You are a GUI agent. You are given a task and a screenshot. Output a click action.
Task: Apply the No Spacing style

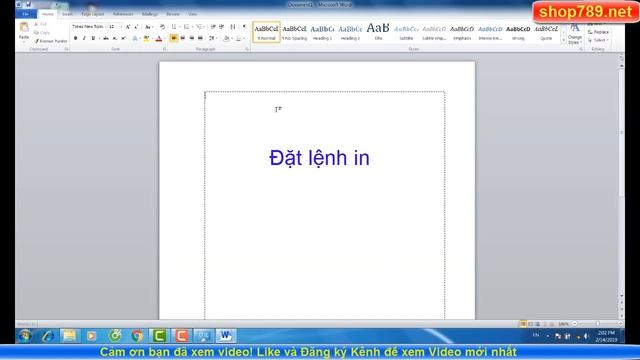point(294,32)
